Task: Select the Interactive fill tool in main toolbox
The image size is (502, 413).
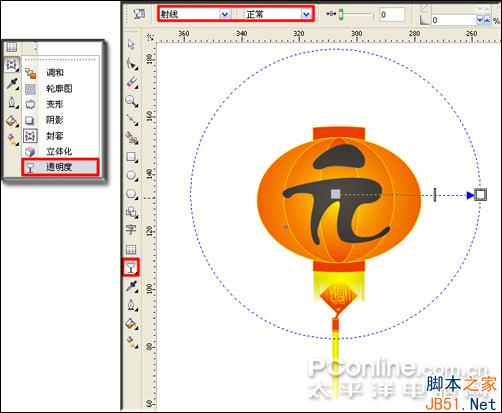Action: 132,342
